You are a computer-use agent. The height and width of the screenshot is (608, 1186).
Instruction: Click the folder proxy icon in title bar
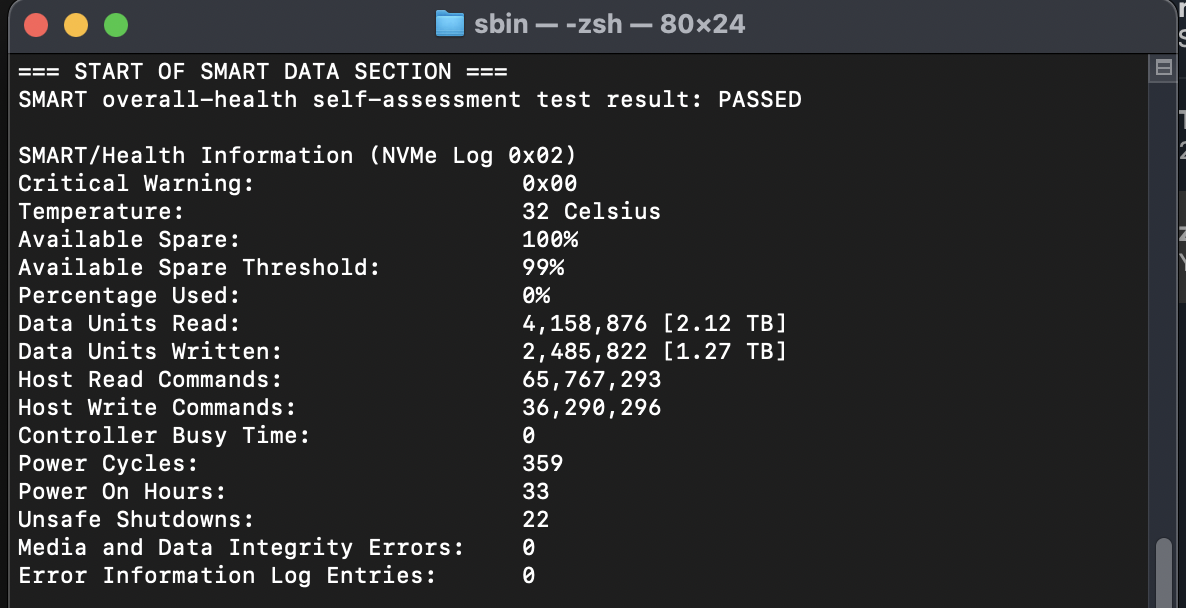[x=450, y=24]
